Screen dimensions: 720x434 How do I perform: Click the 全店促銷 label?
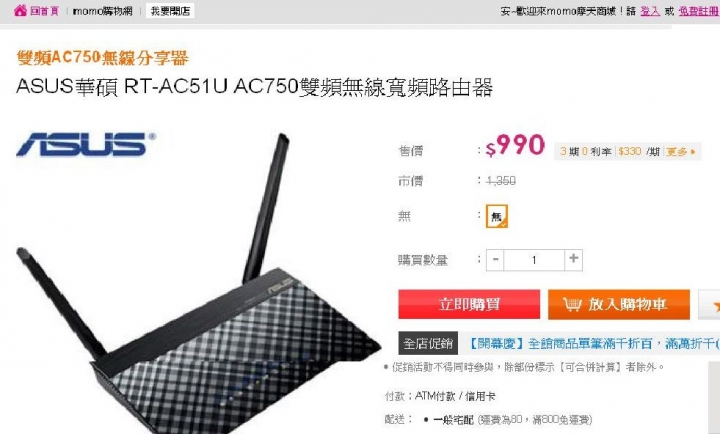tap(428, 344)
